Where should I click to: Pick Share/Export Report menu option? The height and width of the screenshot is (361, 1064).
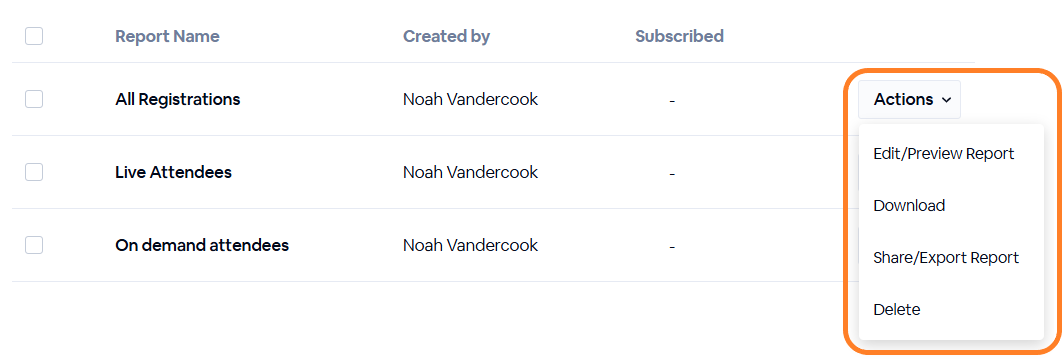click(x=946, y=258)
